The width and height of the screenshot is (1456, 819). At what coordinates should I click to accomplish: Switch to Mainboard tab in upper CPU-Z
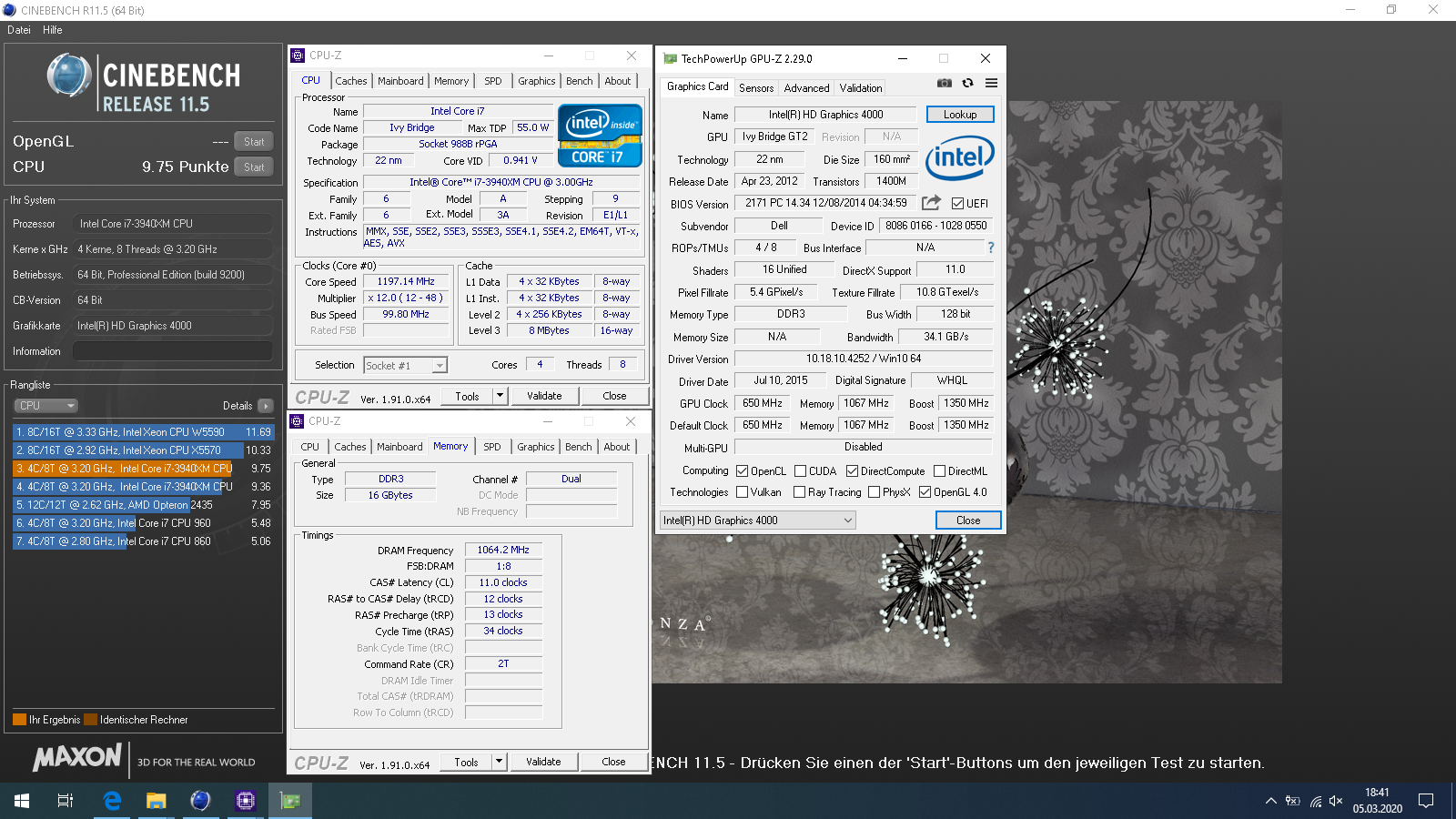[x=400, y=81]
